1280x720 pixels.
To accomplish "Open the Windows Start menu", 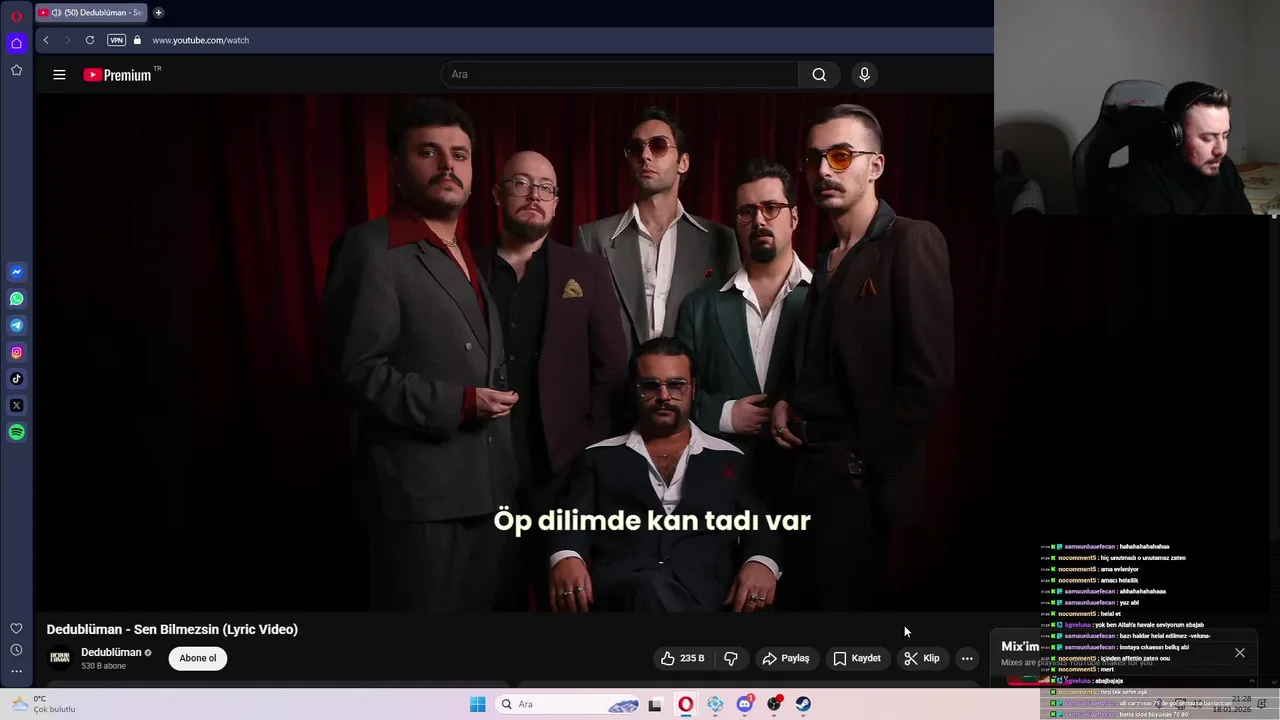I will (478, 704).
